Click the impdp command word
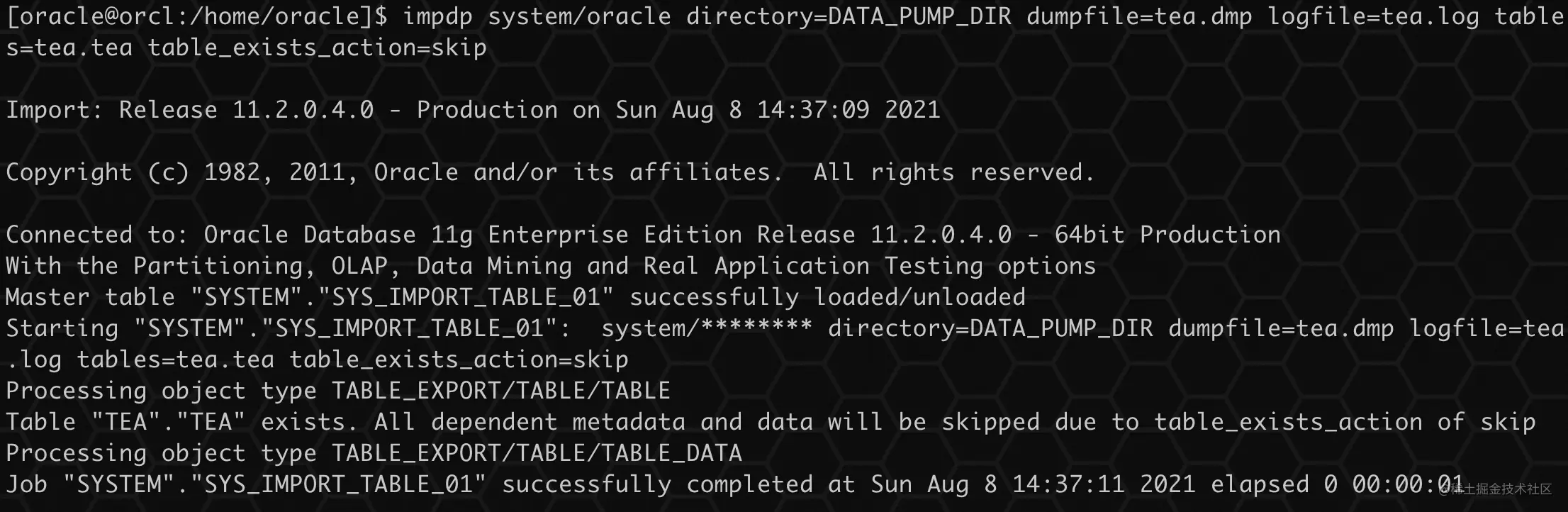The height and width of the screenshot is (512, 1568). pos(437,17)
